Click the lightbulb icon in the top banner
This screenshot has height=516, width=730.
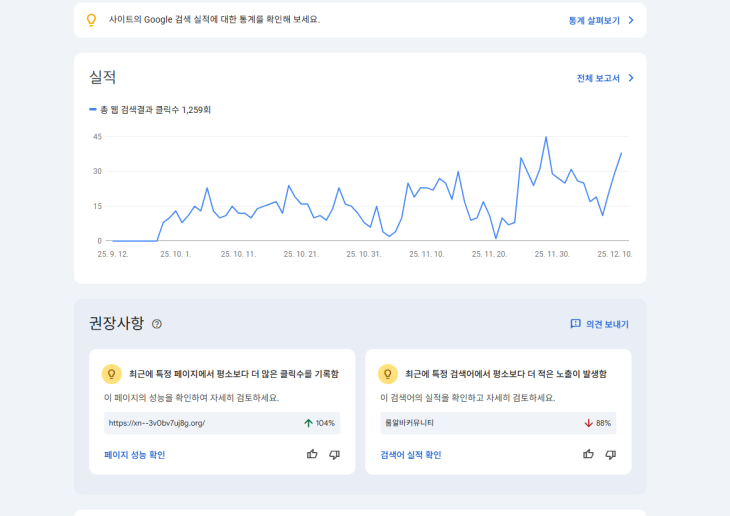pos(91,20)
